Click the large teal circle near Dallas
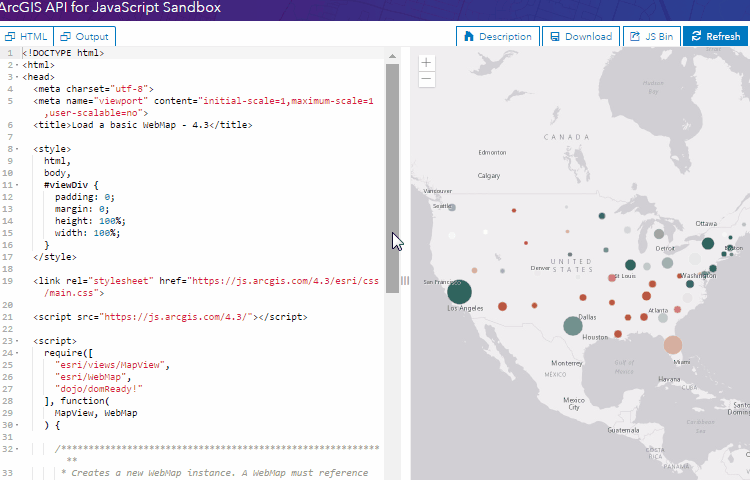Viewport: 750px width, 480px height. (573, 326)
